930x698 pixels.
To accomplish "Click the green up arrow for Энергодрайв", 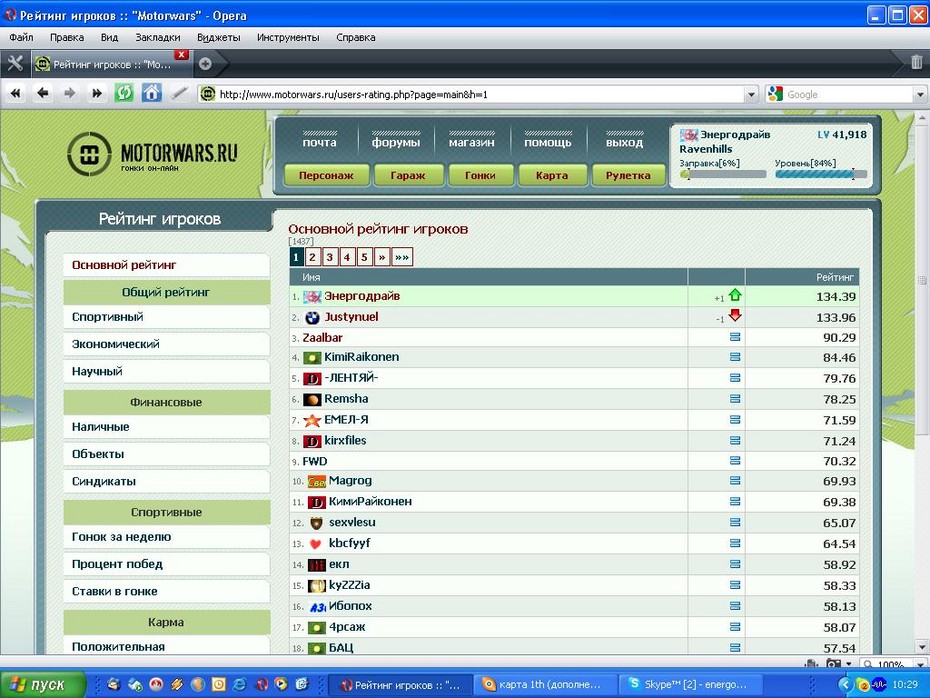I will 735,295.
